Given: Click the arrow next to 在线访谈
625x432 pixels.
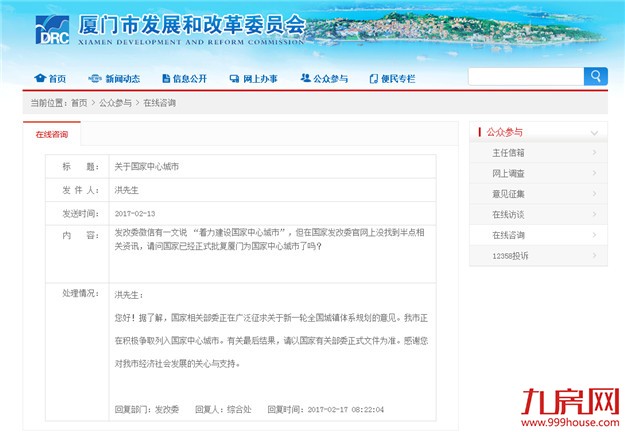Looking at the screenshot, I should [x=594, y=214].
